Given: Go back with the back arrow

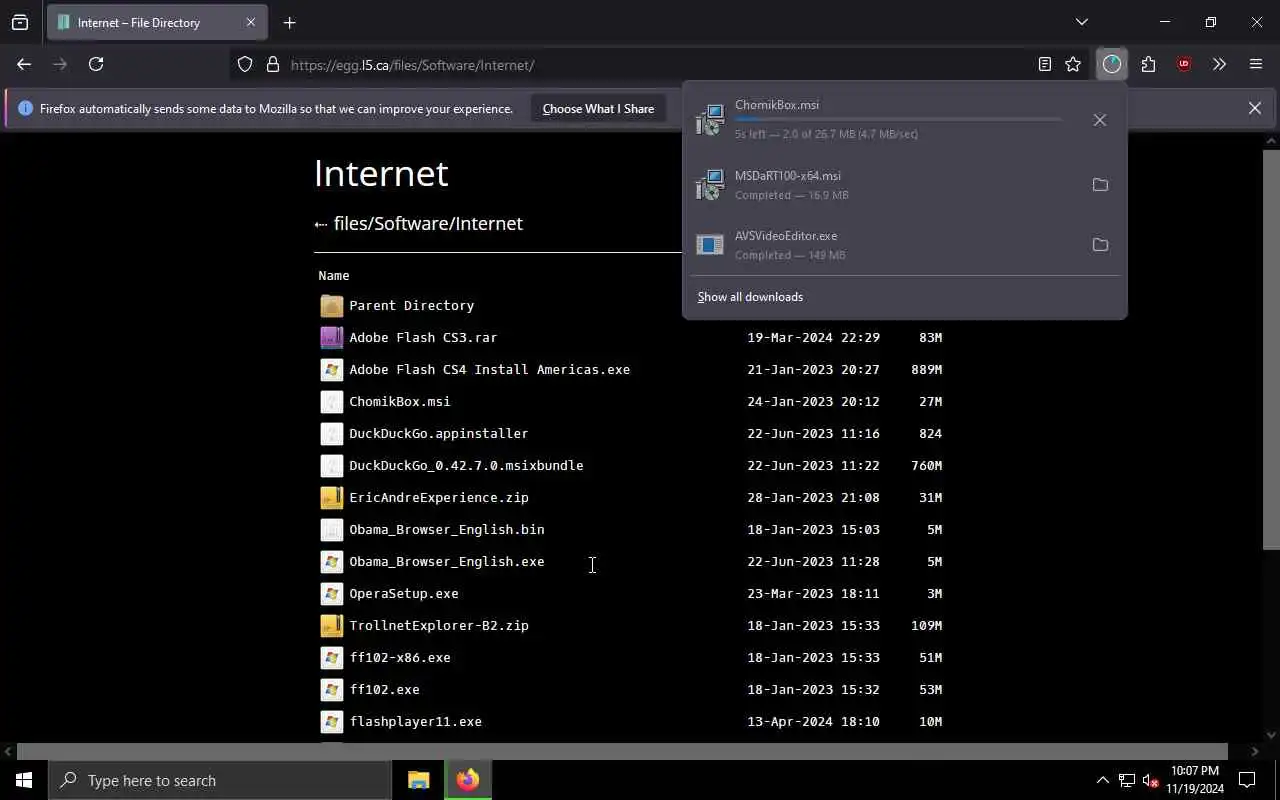Looking at the screenshot, I should (x=24, y=64).
